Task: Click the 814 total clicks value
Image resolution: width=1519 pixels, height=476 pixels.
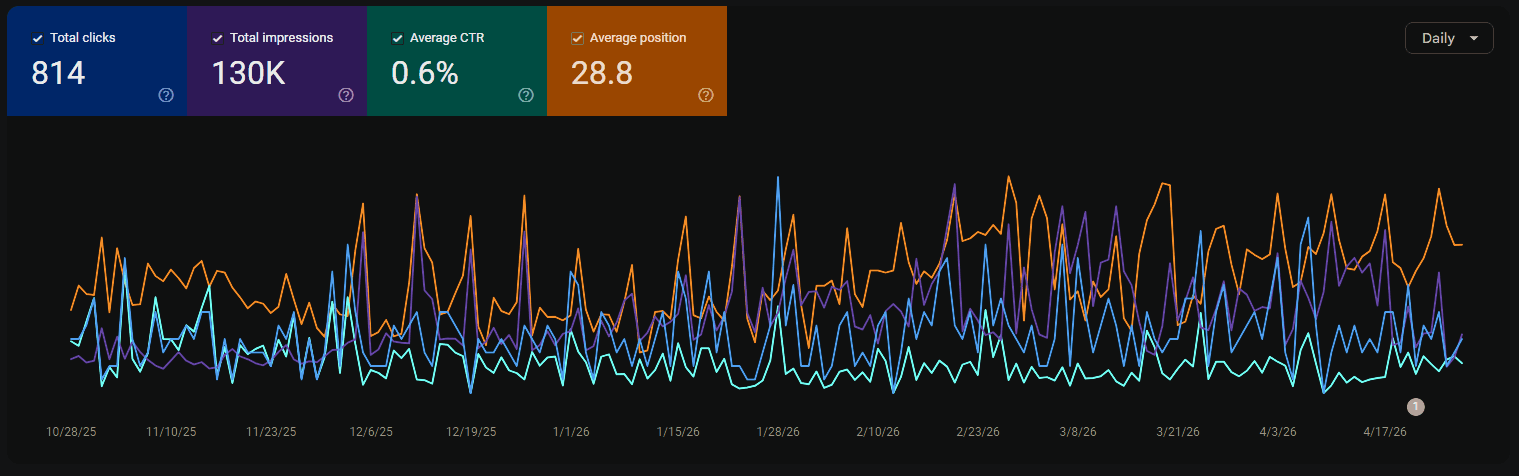Action: point(58,73)
